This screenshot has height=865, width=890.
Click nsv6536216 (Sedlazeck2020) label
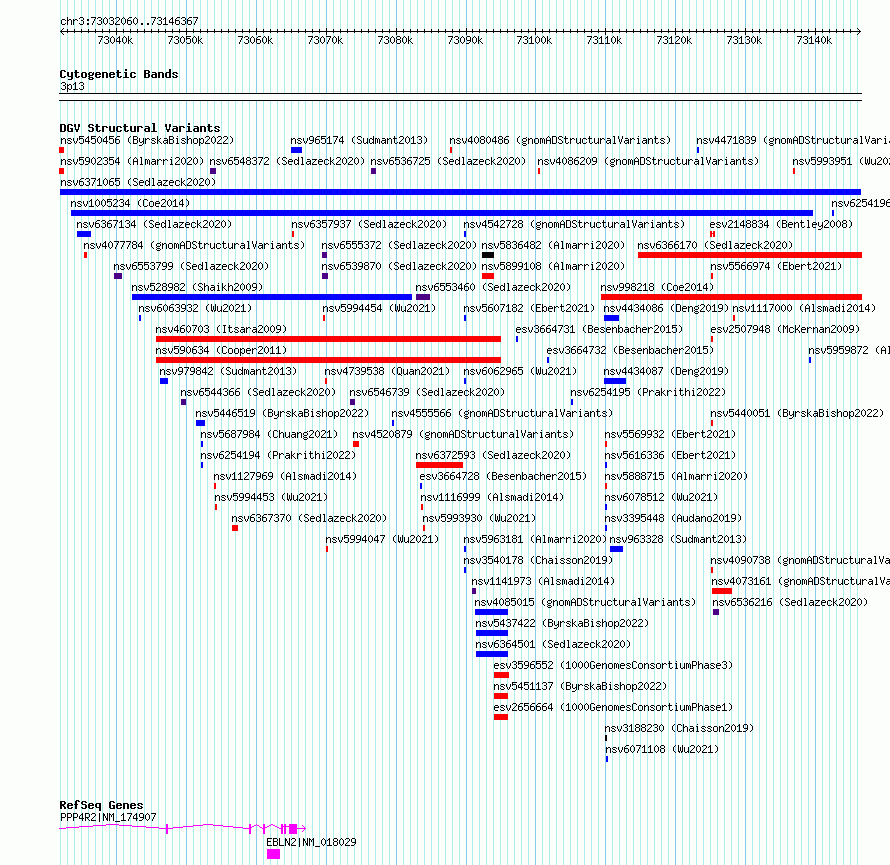790,602
